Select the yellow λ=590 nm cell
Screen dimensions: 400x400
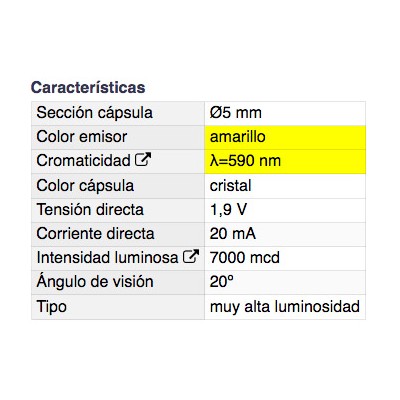(285, 162)
